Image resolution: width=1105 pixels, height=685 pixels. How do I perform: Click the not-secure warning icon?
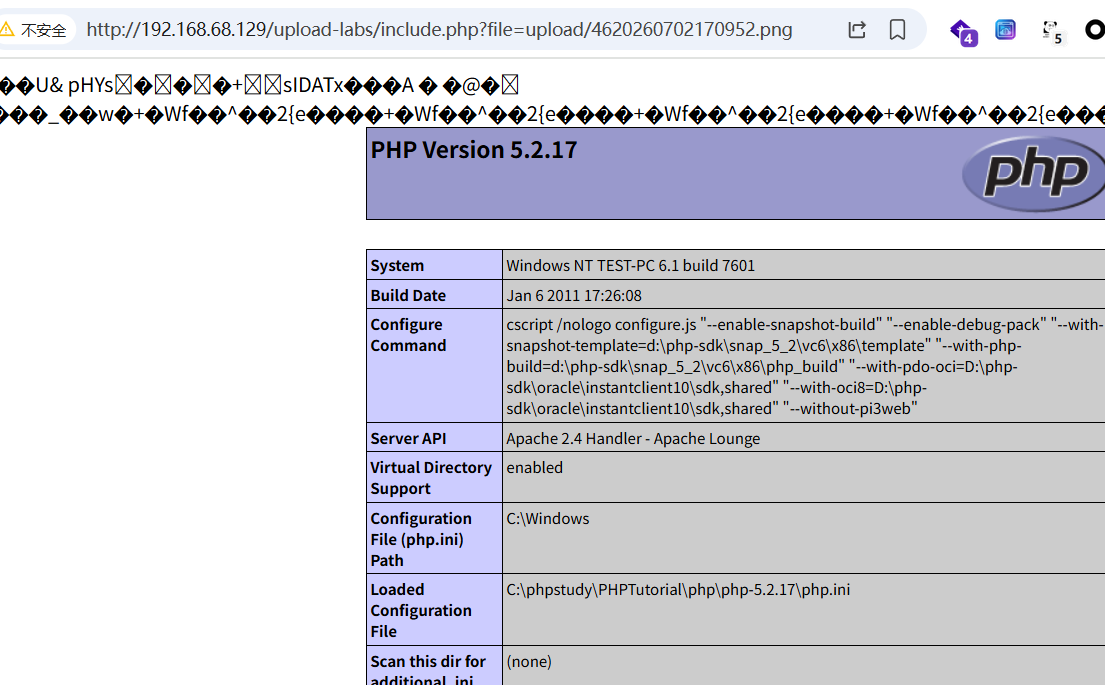(6, 30)
